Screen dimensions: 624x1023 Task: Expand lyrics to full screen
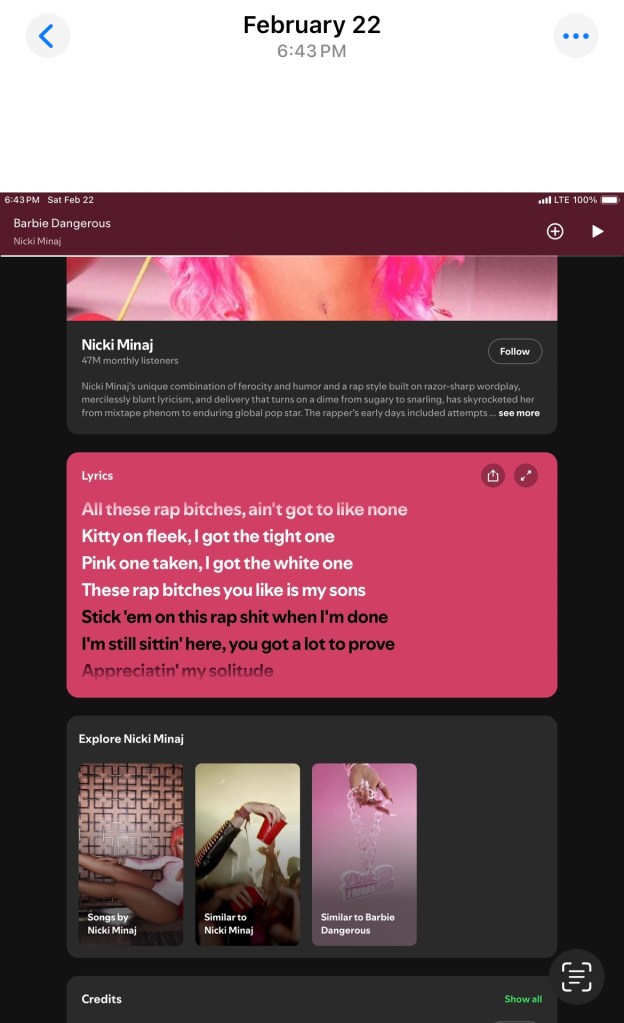point(526,476)
